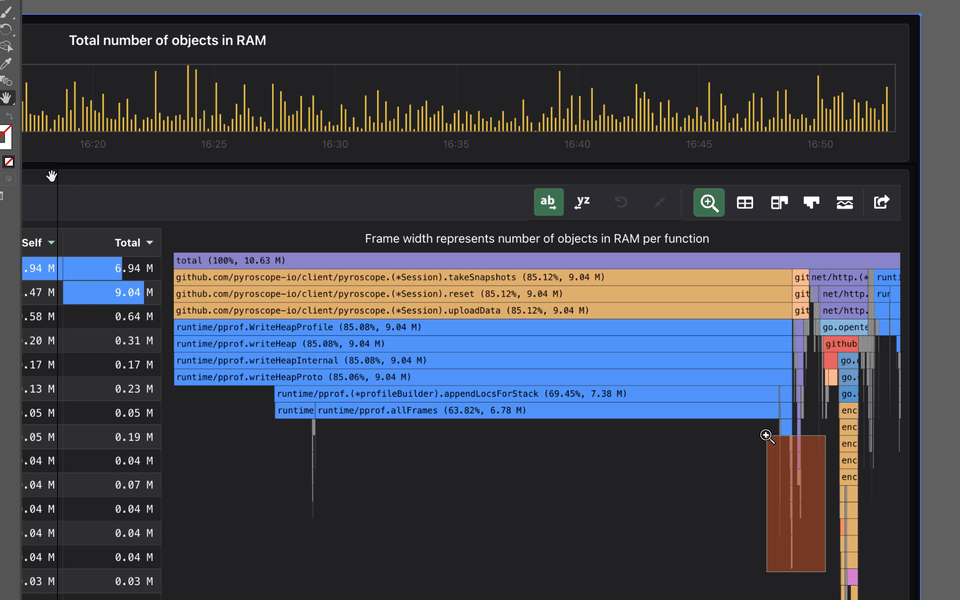Click the runtime/pprof.writeHeap (85.08%) frame
Viewport: 960px width, 600px height.
pyautogui.click(x=483, y=343)
